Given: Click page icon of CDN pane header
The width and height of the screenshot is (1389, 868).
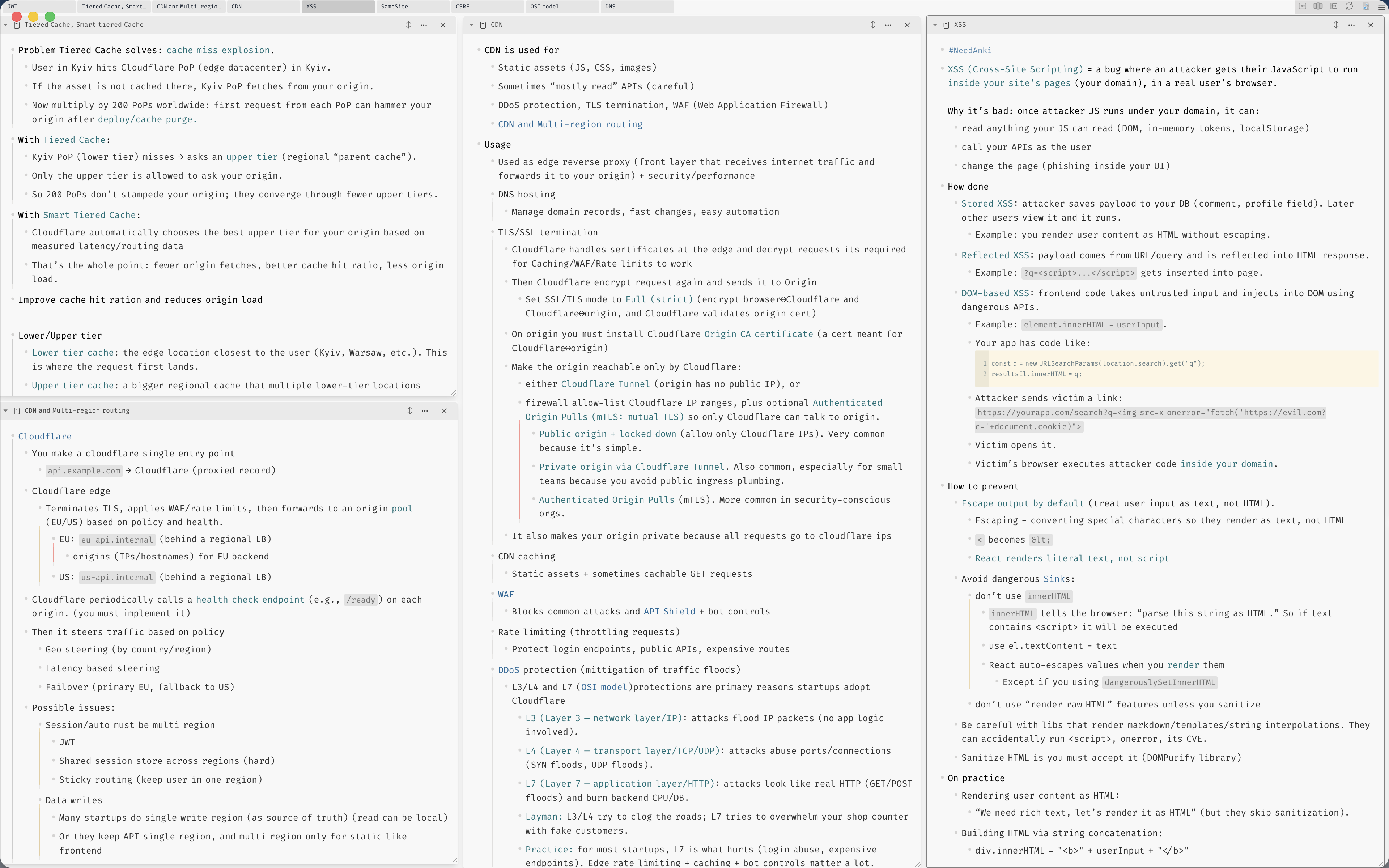Looking at the screenshot, I should tap(483, 25).
